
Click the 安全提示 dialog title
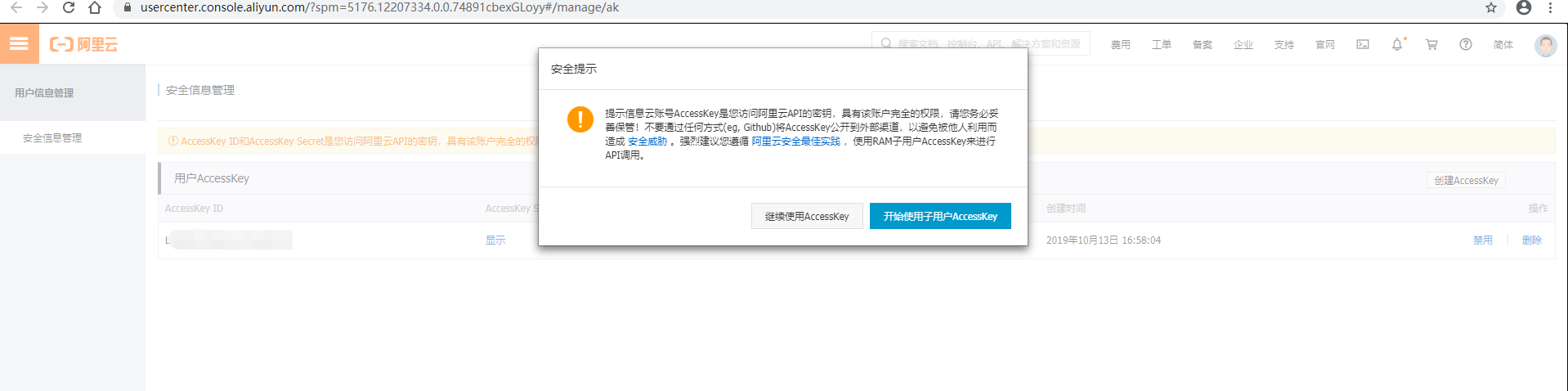(x=574, y=69)
